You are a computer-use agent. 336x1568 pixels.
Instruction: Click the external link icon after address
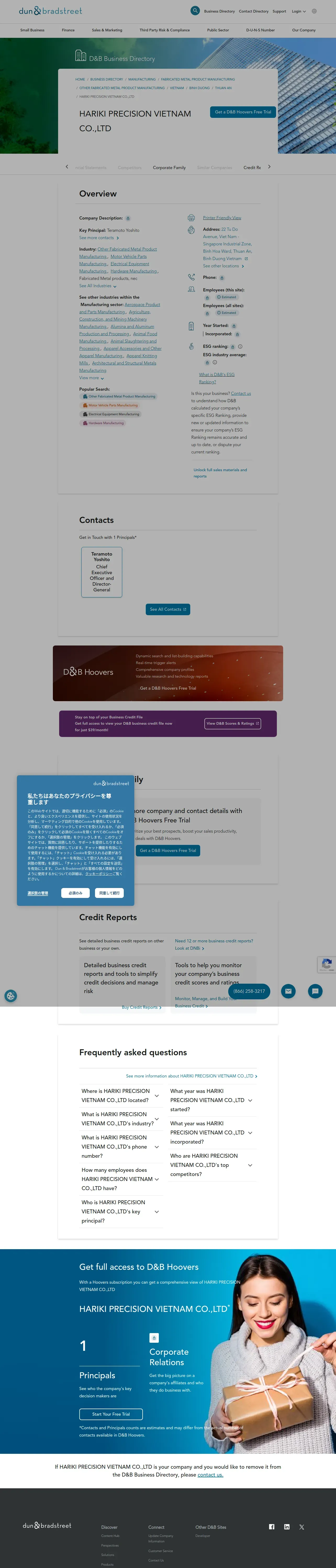pyautogui.click(x=246, y=259)
